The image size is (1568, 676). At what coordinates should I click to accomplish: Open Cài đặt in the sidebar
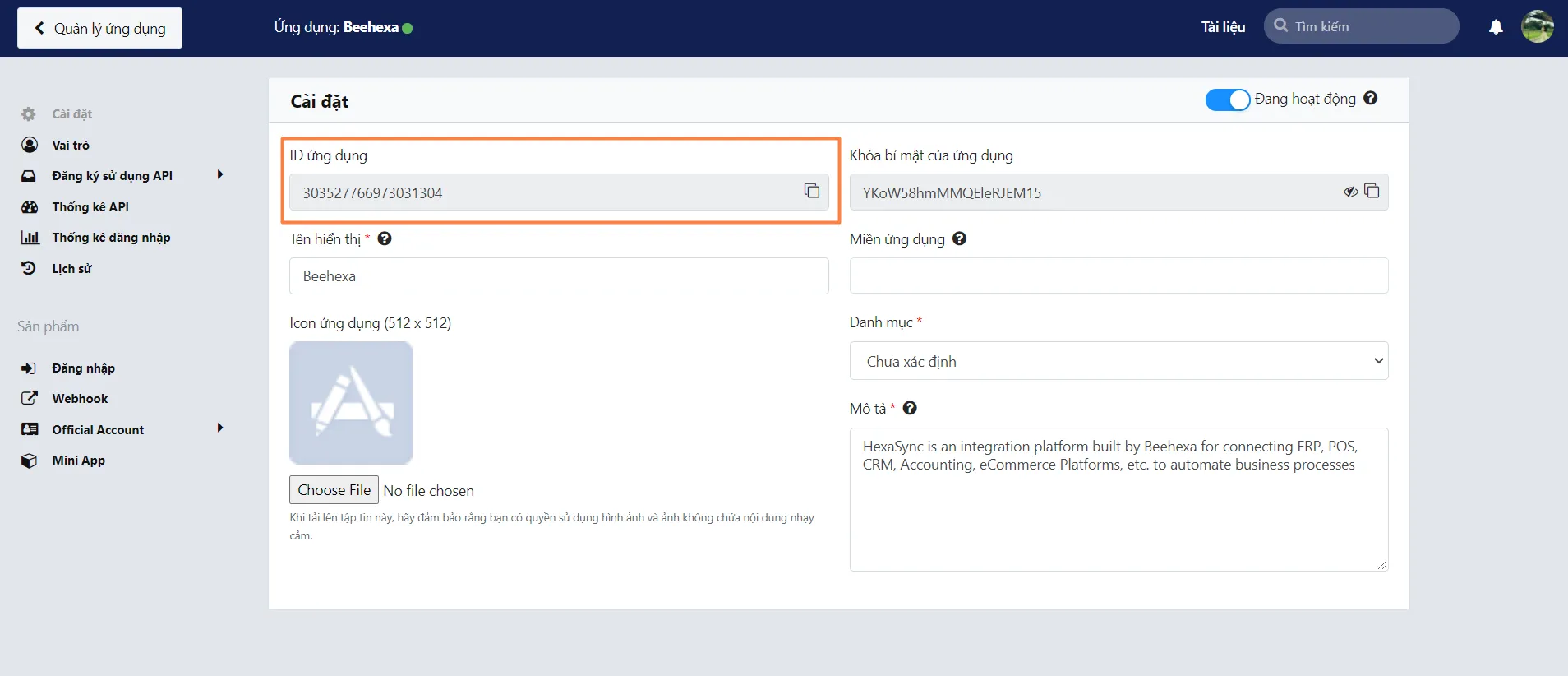point(72,114)
